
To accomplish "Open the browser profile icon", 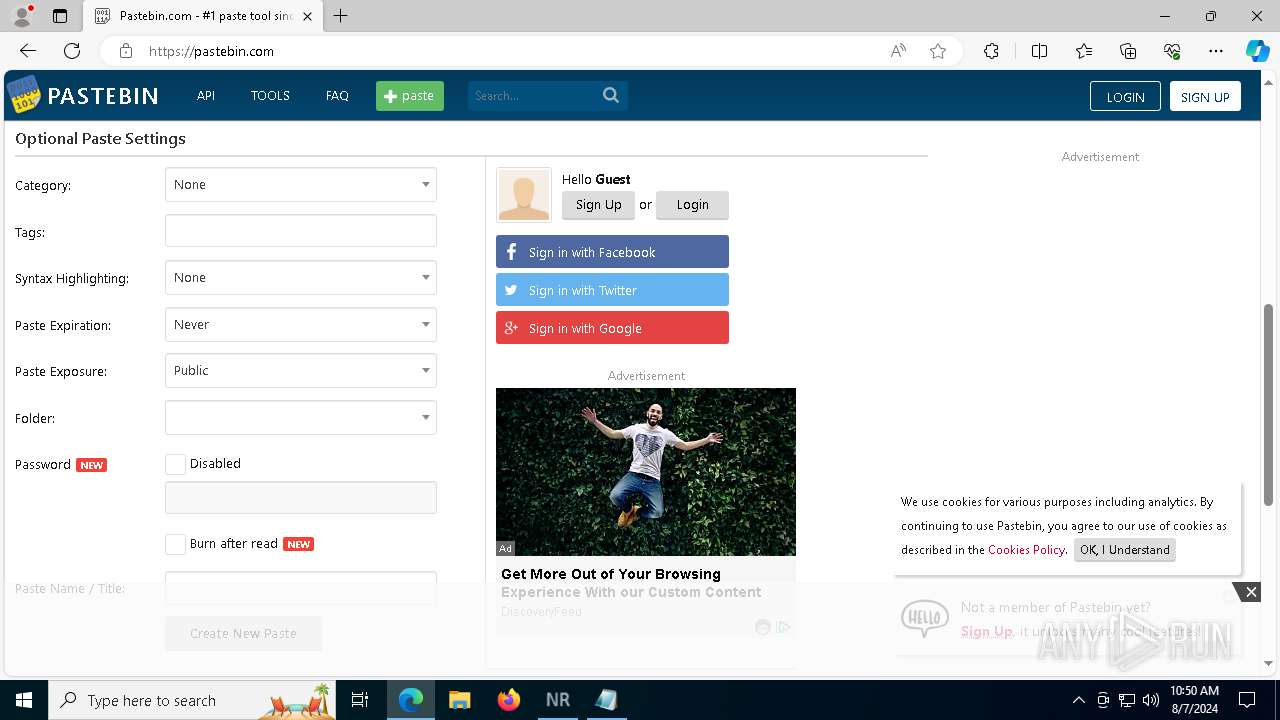I will pyautogui.click(x=22, y=16).
